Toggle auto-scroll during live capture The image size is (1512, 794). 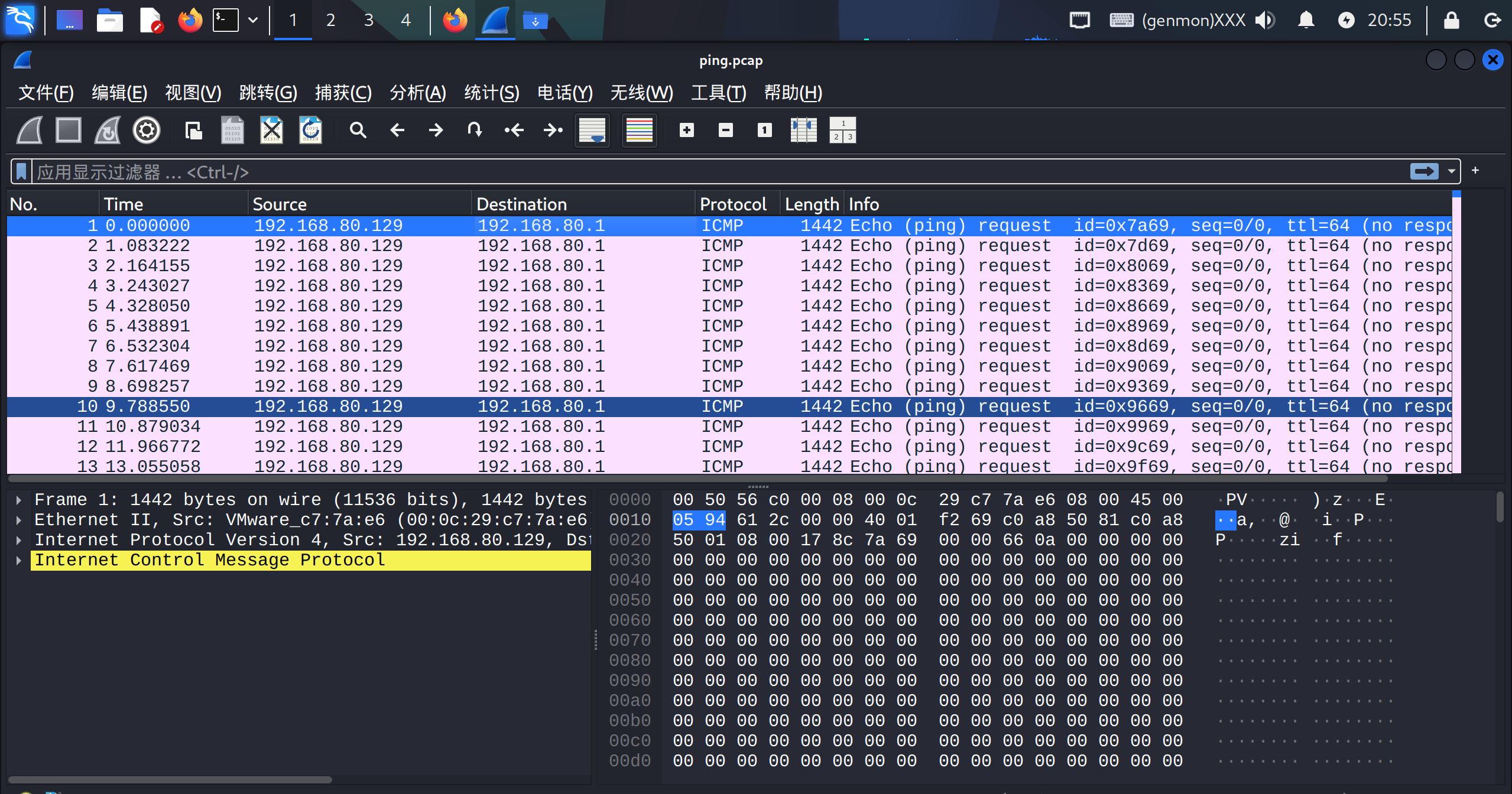click(592, 130)
